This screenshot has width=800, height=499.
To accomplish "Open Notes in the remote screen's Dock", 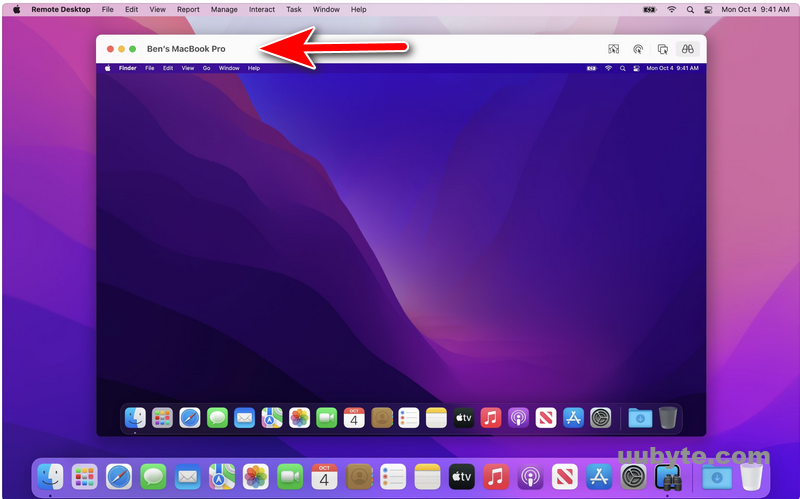I will (x=436, y=418).
